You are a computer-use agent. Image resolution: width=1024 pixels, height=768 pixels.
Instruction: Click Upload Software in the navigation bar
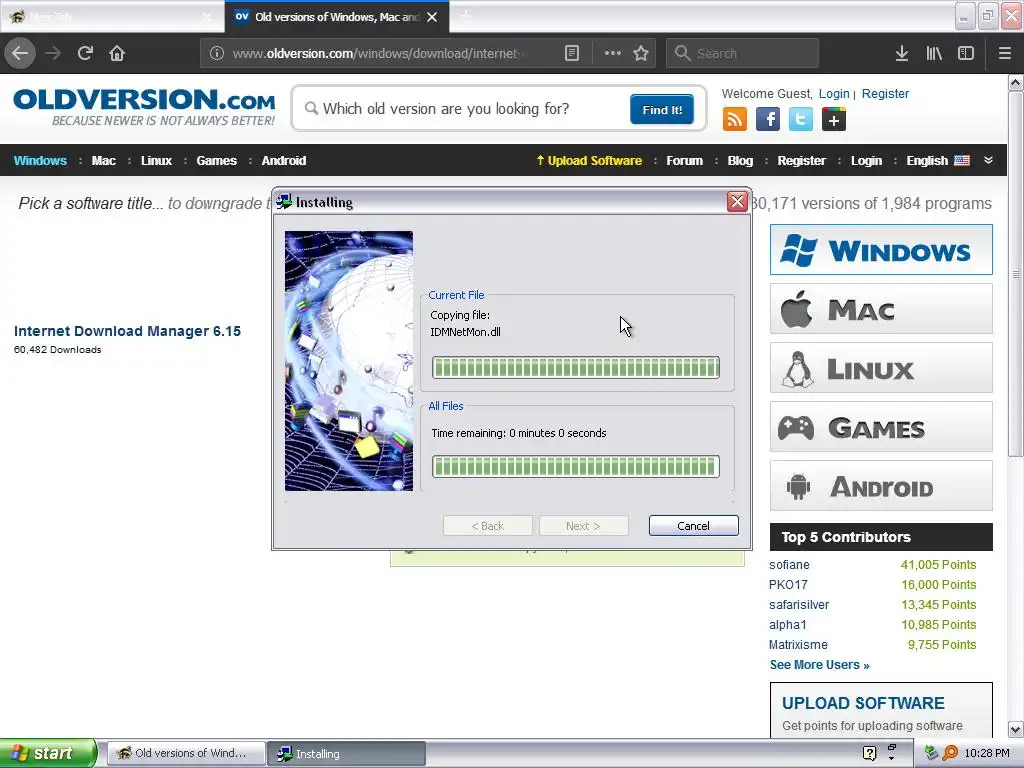pos(589,161)
